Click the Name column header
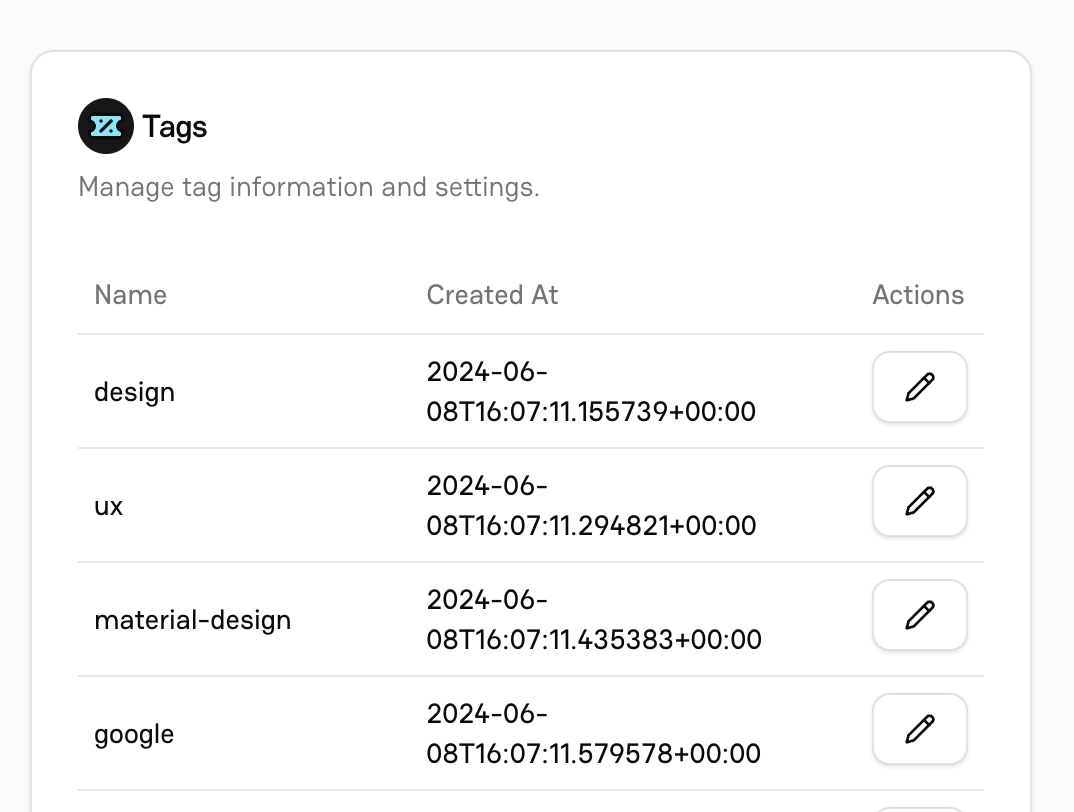The height and width of the screenshot is (812, 1074). [x=130, y=295]
